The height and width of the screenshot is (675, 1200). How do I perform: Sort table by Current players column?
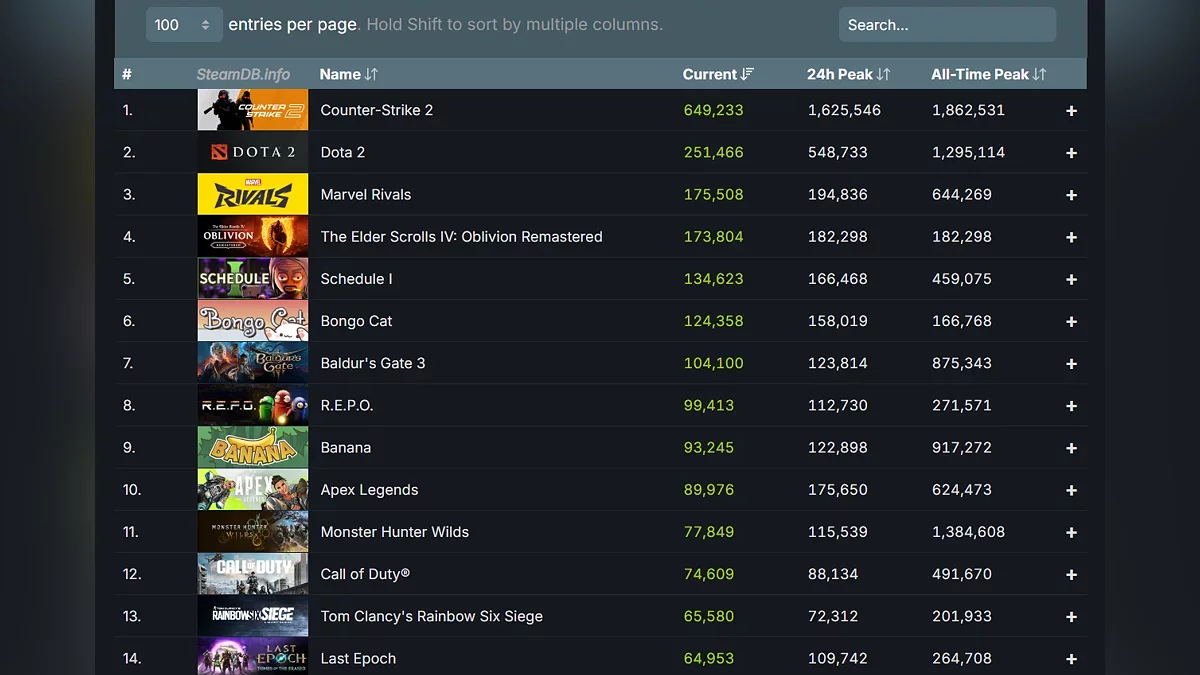pos(718,74)
